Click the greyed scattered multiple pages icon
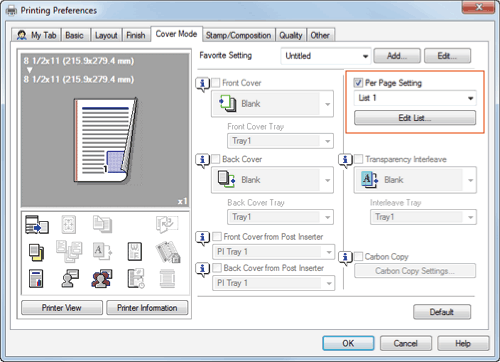Screen dimensions: 500x362 (x=69, y=252)
